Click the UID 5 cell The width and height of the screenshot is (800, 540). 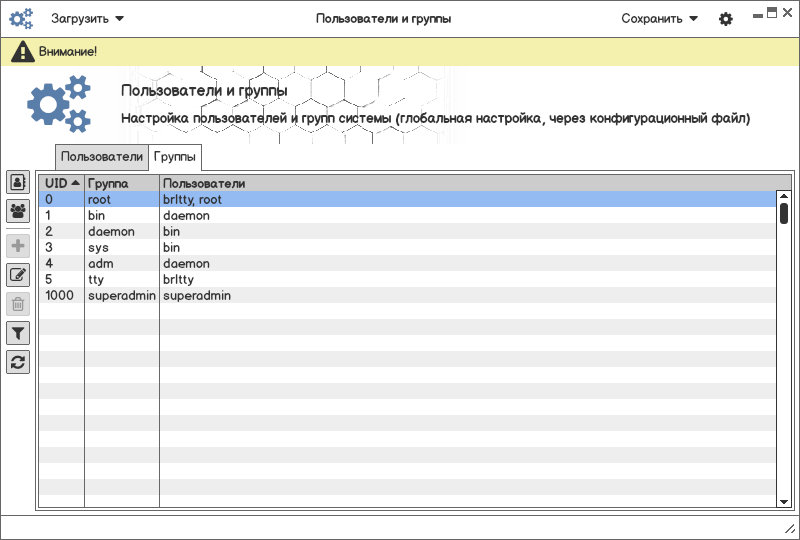(62, 279)
